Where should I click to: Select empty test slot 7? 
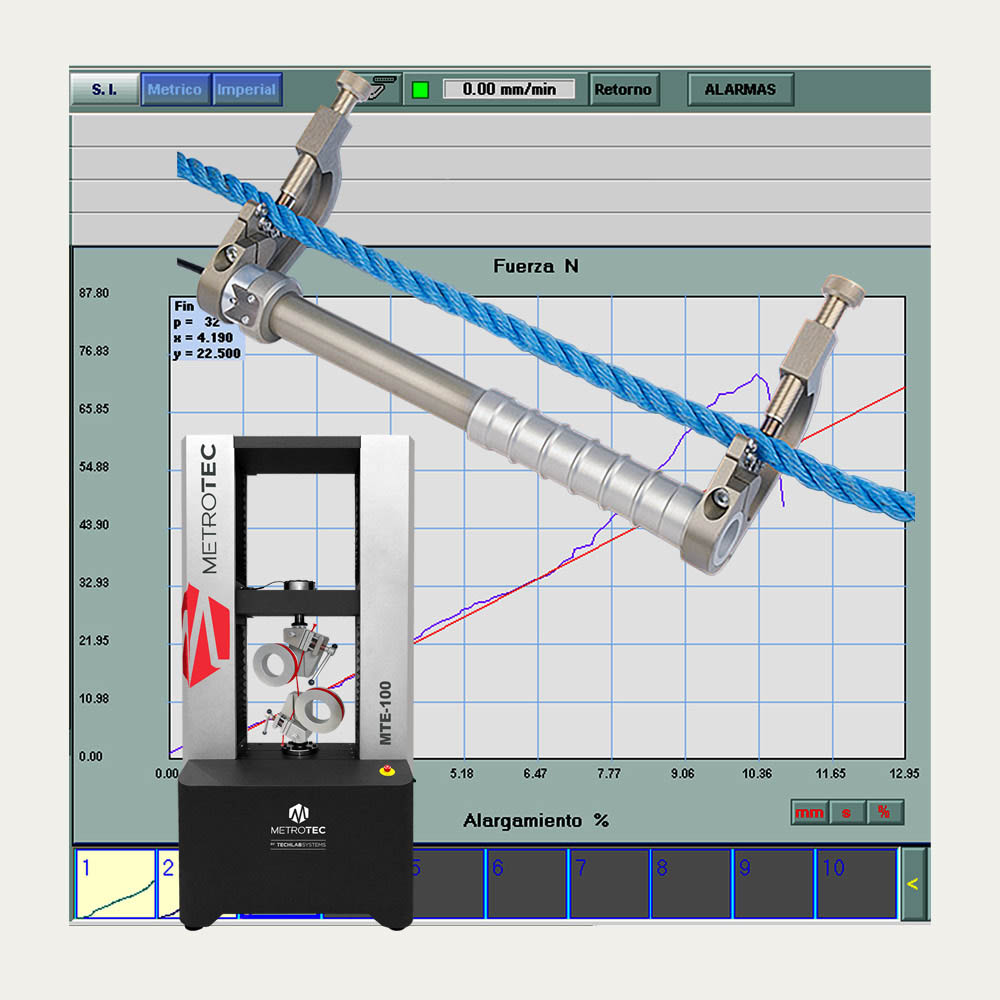609,884
